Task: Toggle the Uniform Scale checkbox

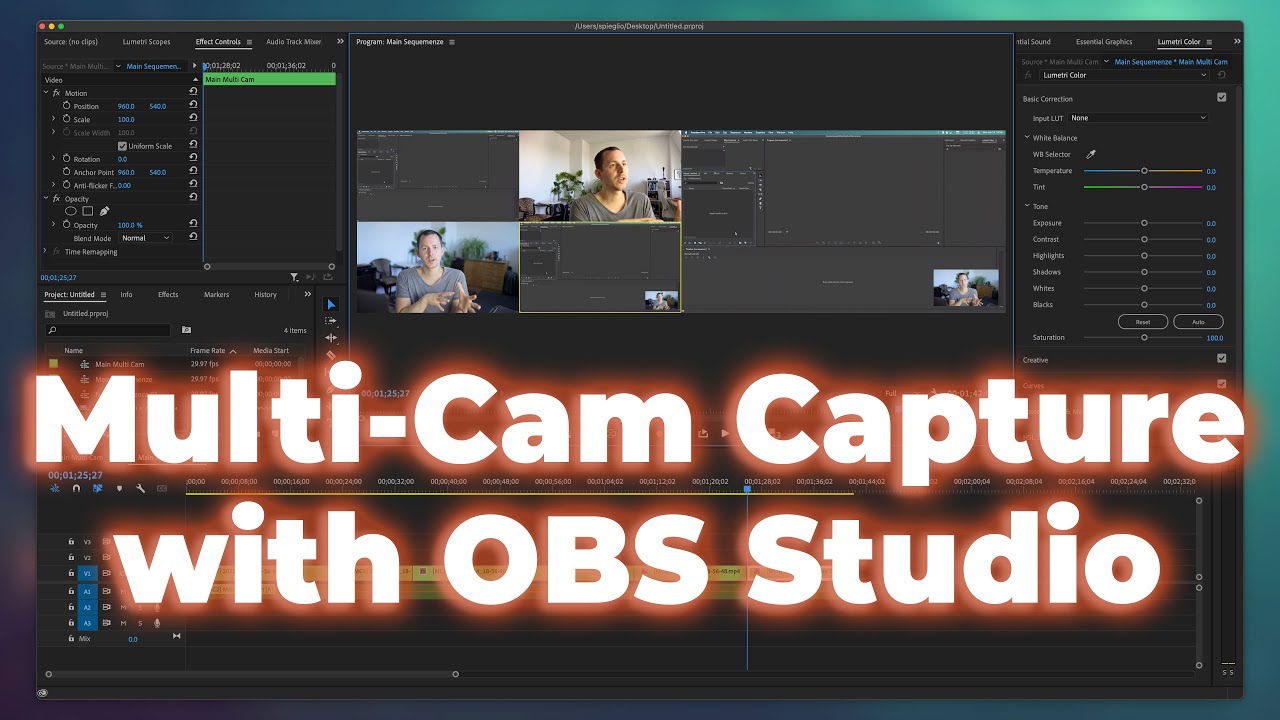Action: [x=122, y=146]
